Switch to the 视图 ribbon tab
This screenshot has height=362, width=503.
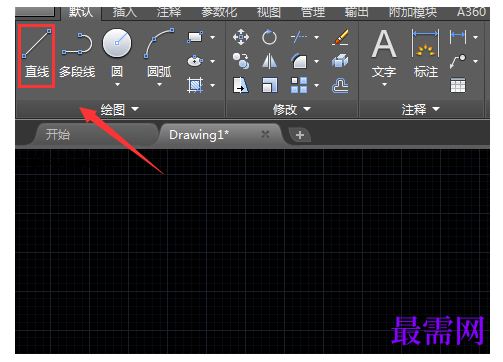[x=269, y=13]
